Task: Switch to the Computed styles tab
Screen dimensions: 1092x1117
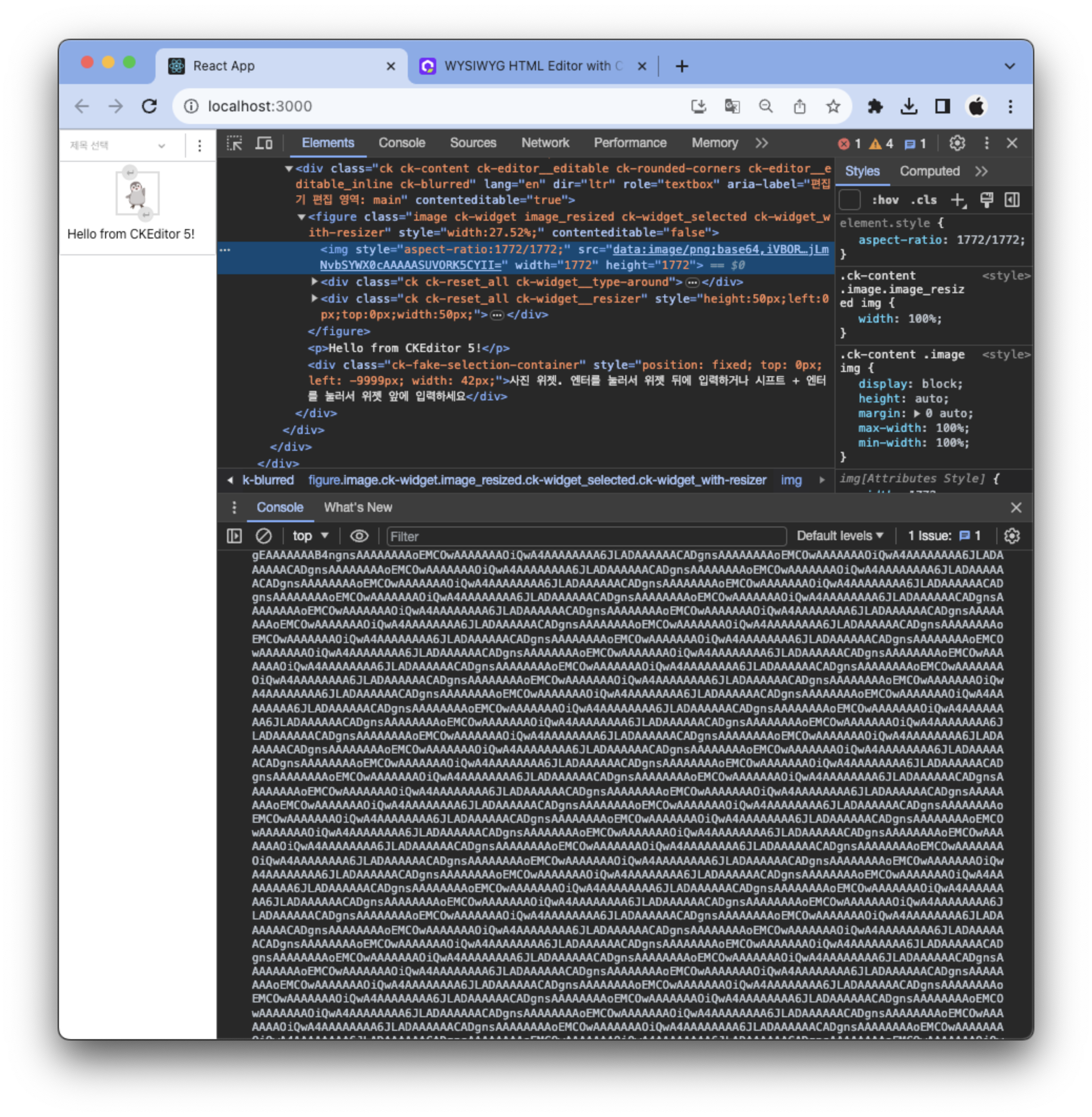Action: pyautogui.click(x=929, y=171)
